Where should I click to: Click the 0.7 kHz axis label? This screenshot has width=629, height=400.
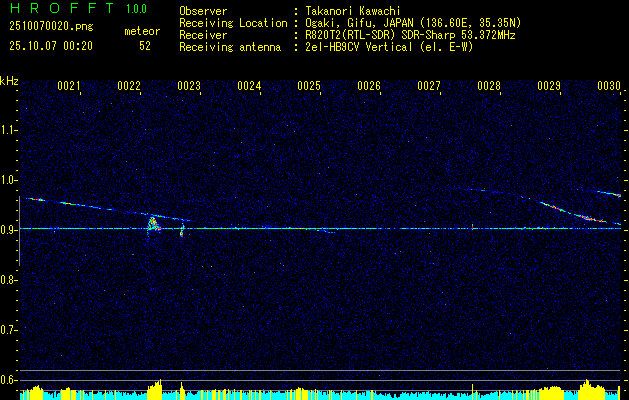click(7, 330)
